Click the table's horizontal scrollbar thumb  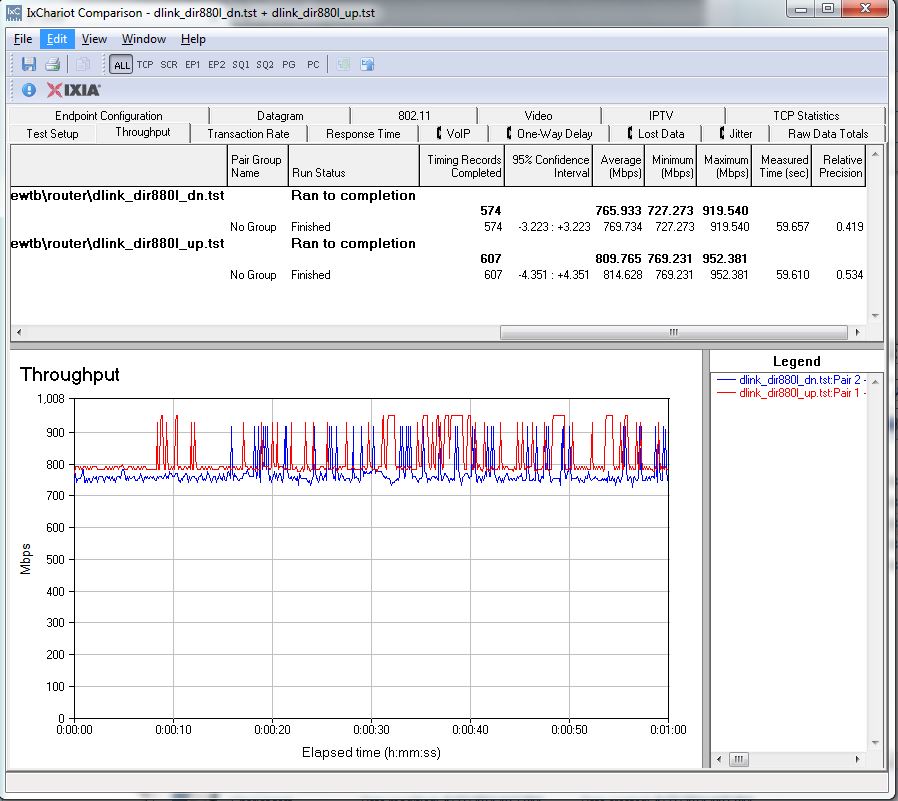click(x=674, y=332)
